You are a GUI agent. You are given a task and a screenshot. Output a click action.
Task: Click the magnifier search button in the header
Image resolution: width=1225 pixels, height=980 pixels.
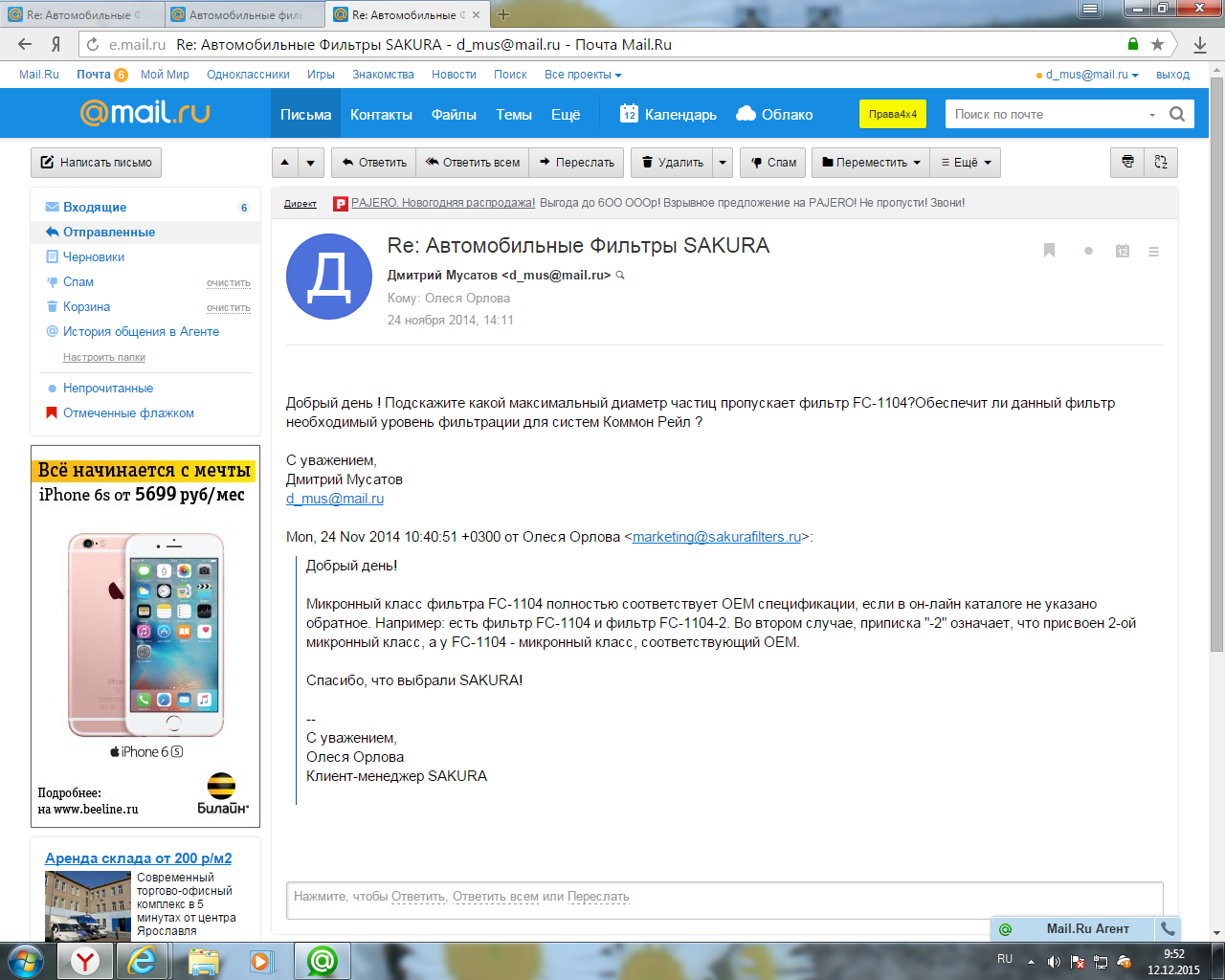(1177, 114)
